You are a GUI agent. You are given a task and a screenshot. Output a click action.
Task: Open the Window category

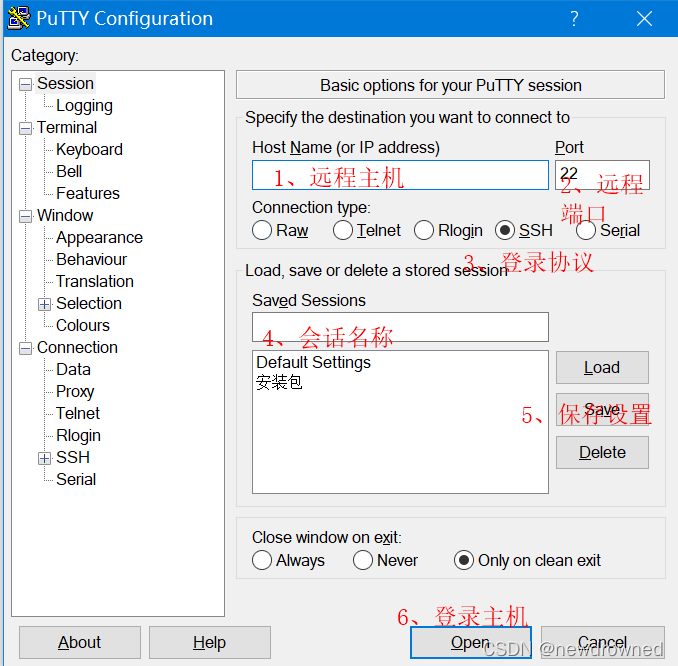click(x=65, y=215)
